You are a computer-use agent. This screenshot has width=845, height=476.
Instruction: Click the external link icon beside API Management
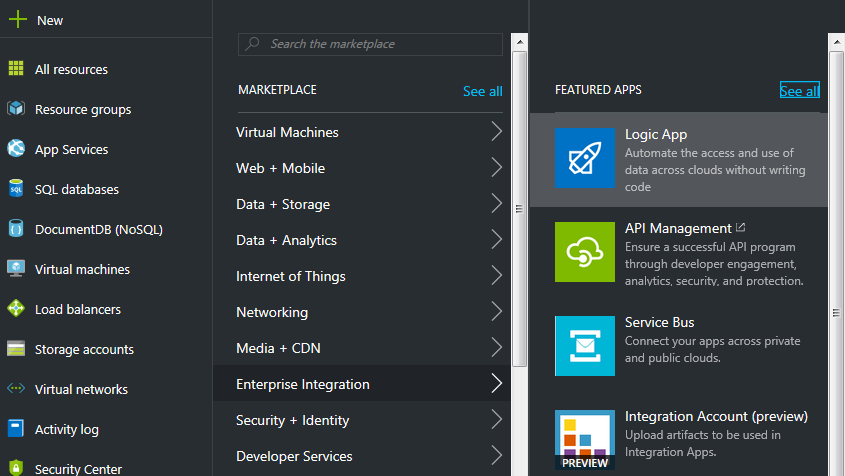[x=740, y=227]
